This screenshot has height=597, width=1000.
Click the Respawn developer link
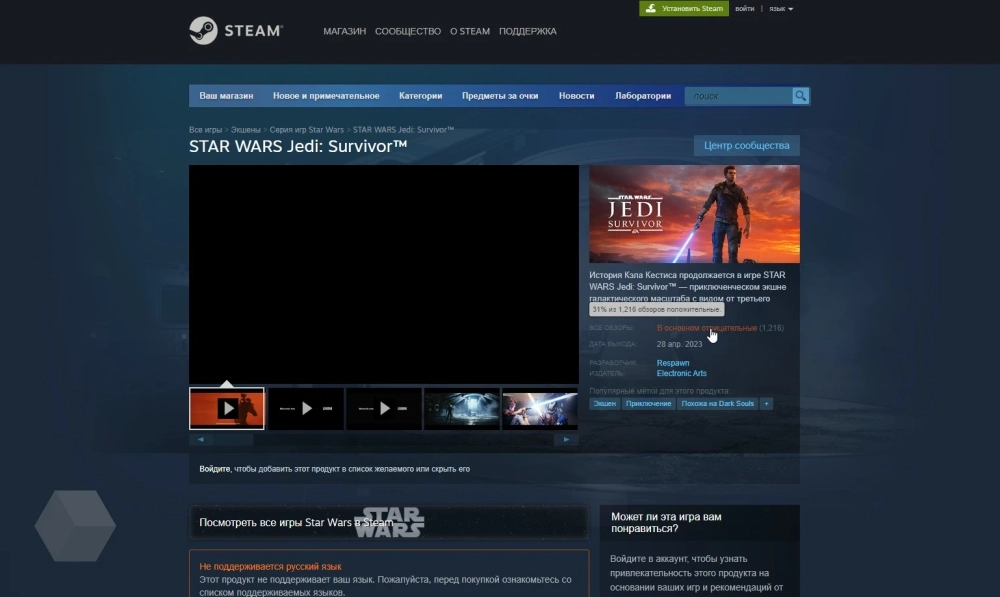click(673, 363)
